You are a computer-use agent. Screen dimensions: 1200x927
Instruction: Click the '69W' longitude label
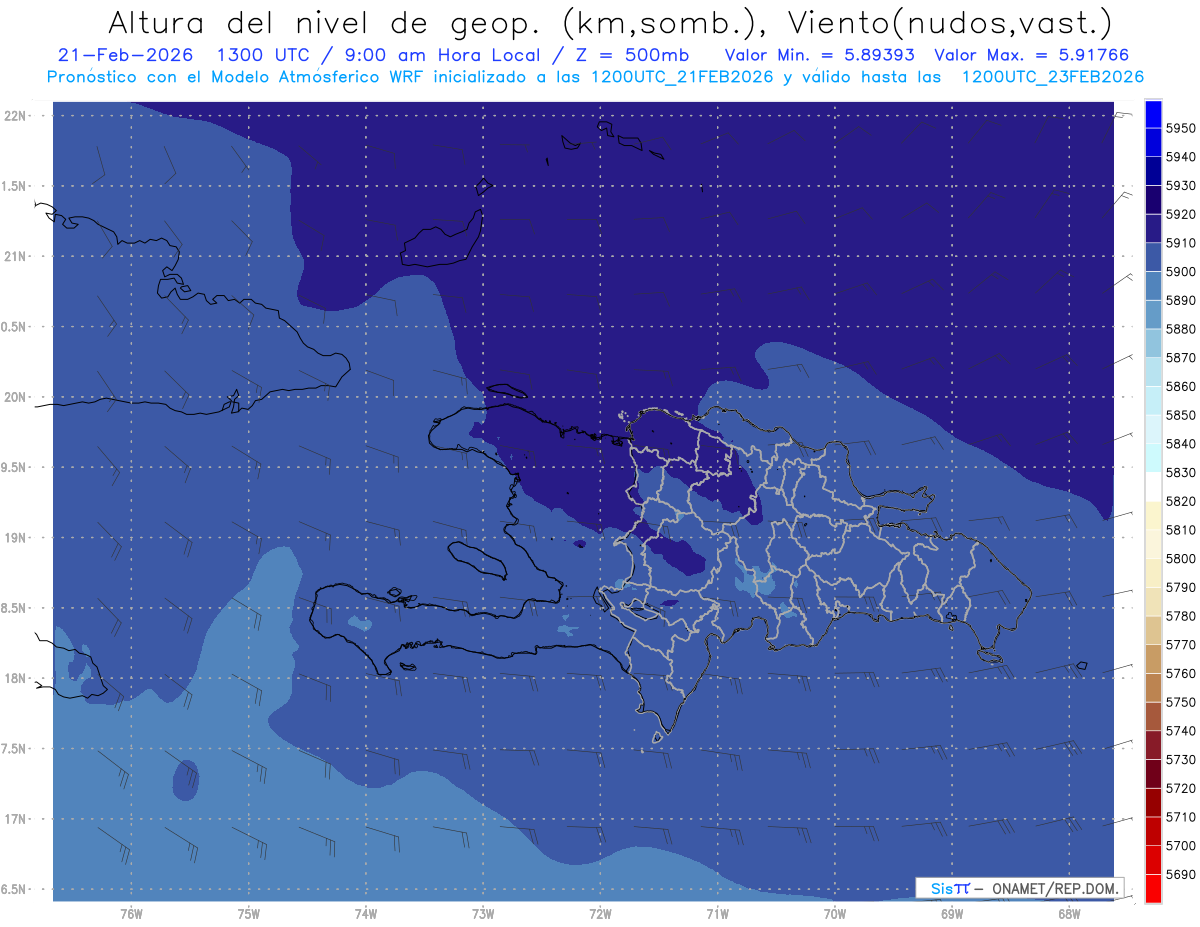[952, 914]
